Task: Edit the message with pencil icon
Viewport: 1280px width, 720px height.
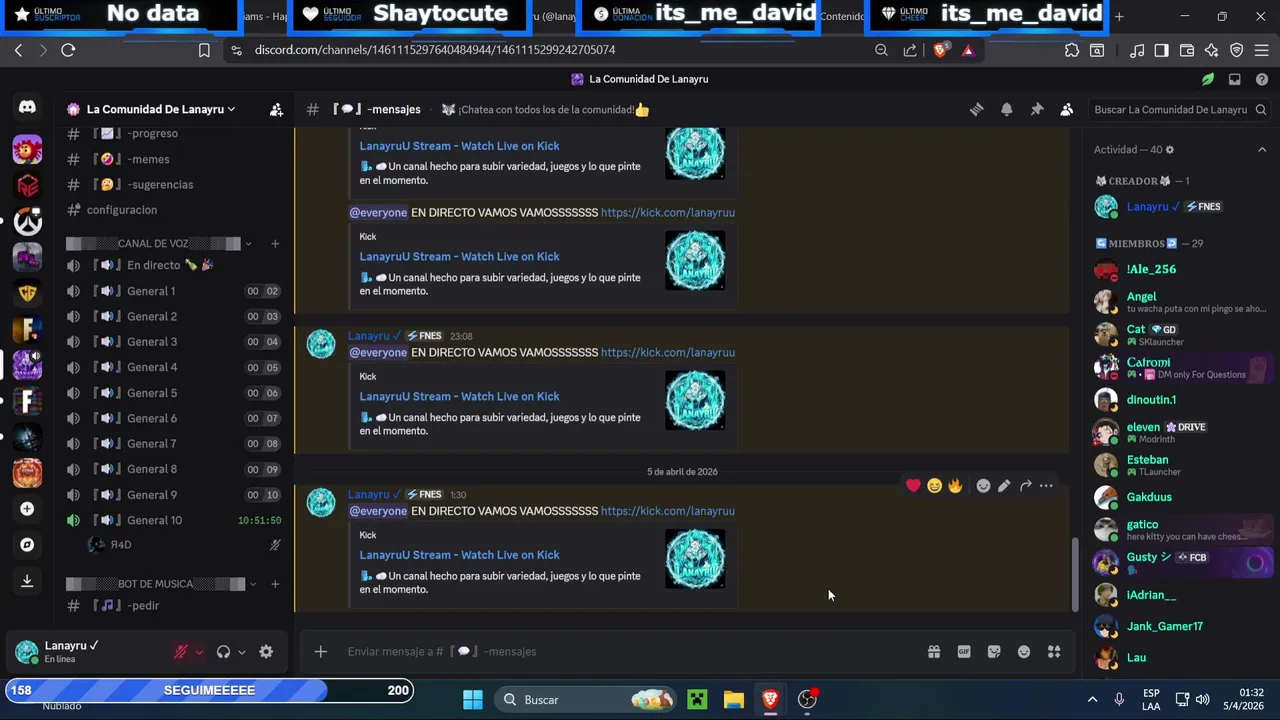Action: point(1004,485)
